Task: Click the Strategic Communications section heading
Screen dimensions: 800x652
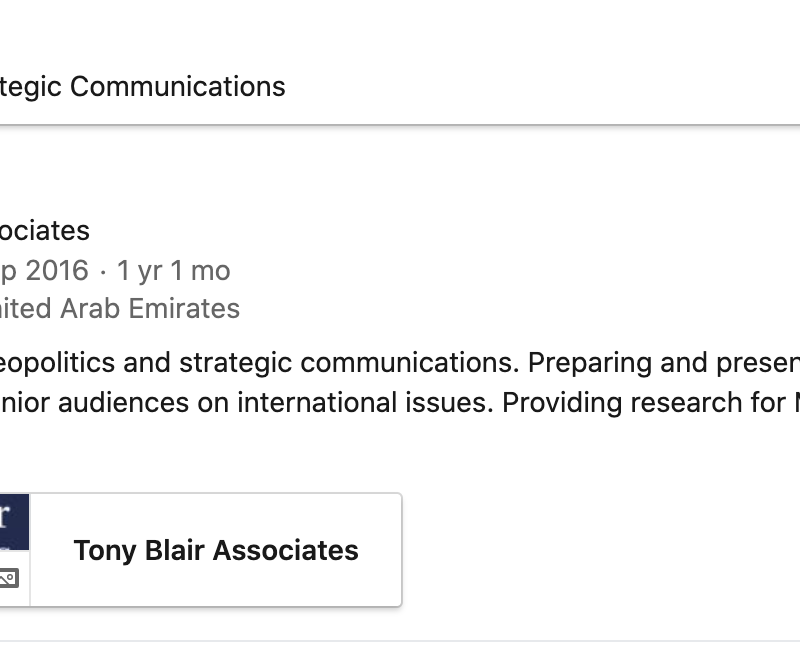Action: click(x=142, y=87)
